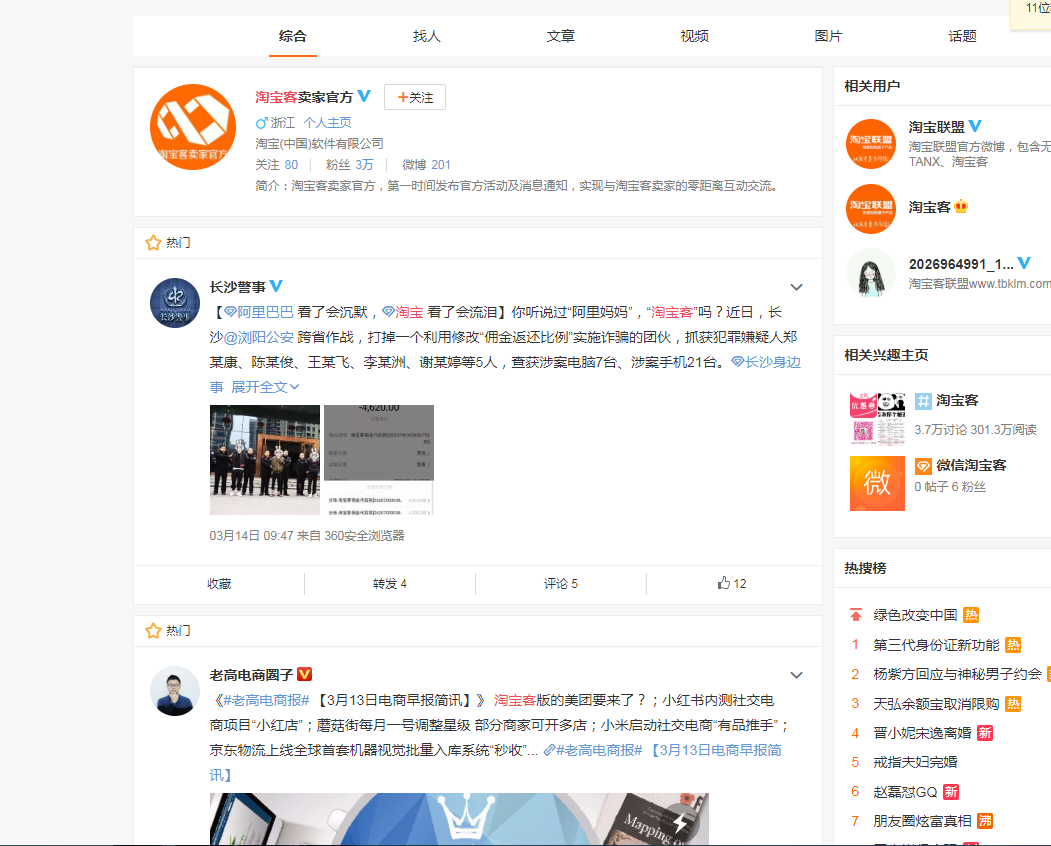Click 新 tag beside 晋小妮宋逸离婚
This screenshot has height=846, width=1051.
coord(985,733)
